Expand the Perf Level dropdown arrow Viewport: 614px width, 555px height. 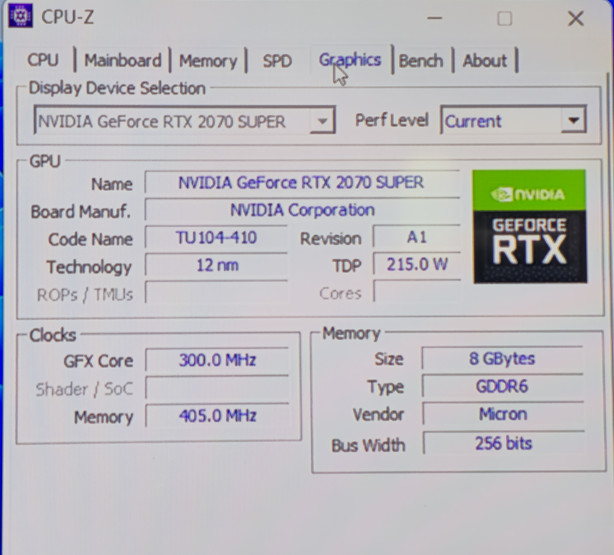coord(572,121)
